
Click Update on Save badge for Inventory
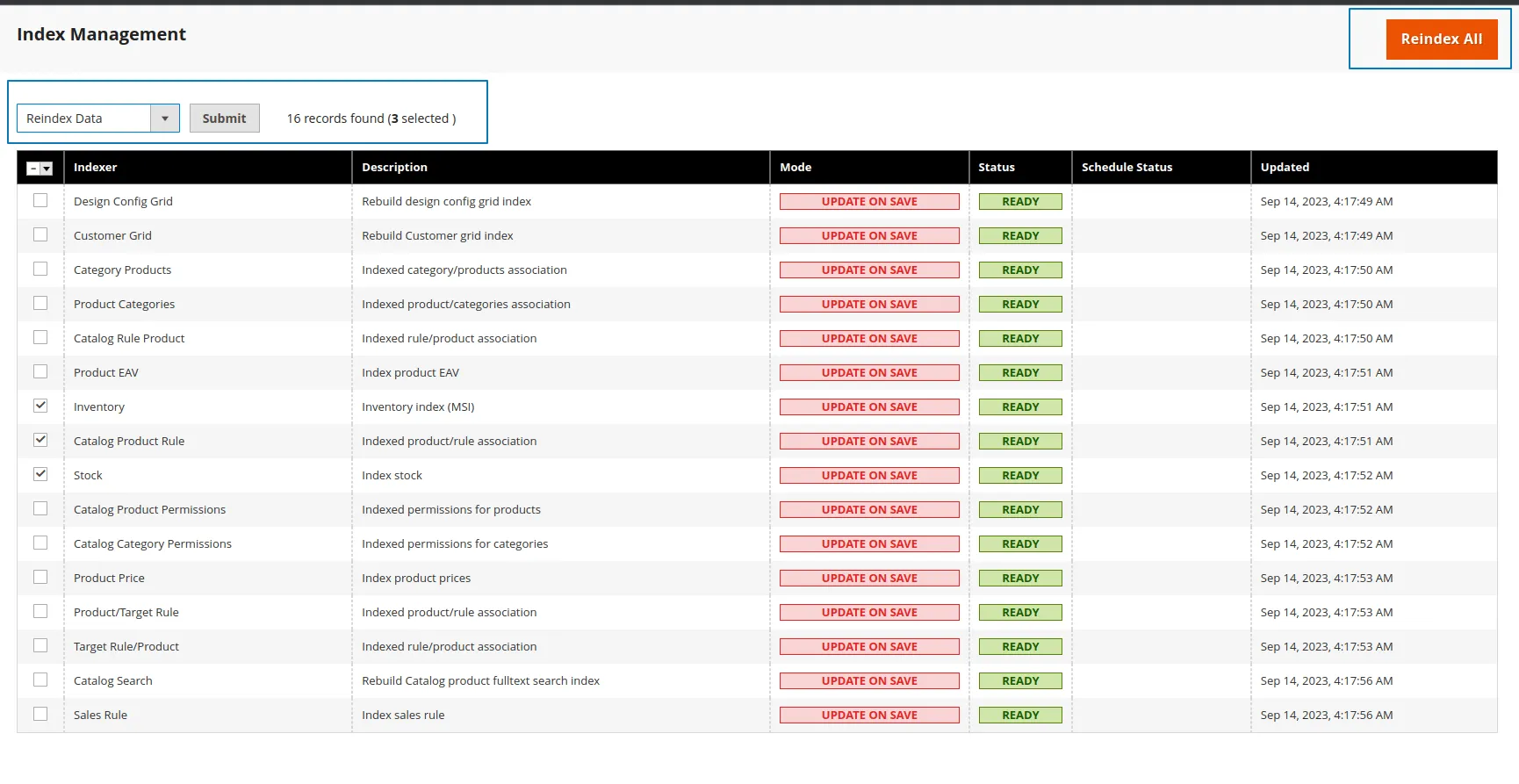pyautogui.click(x=869, y=407)
